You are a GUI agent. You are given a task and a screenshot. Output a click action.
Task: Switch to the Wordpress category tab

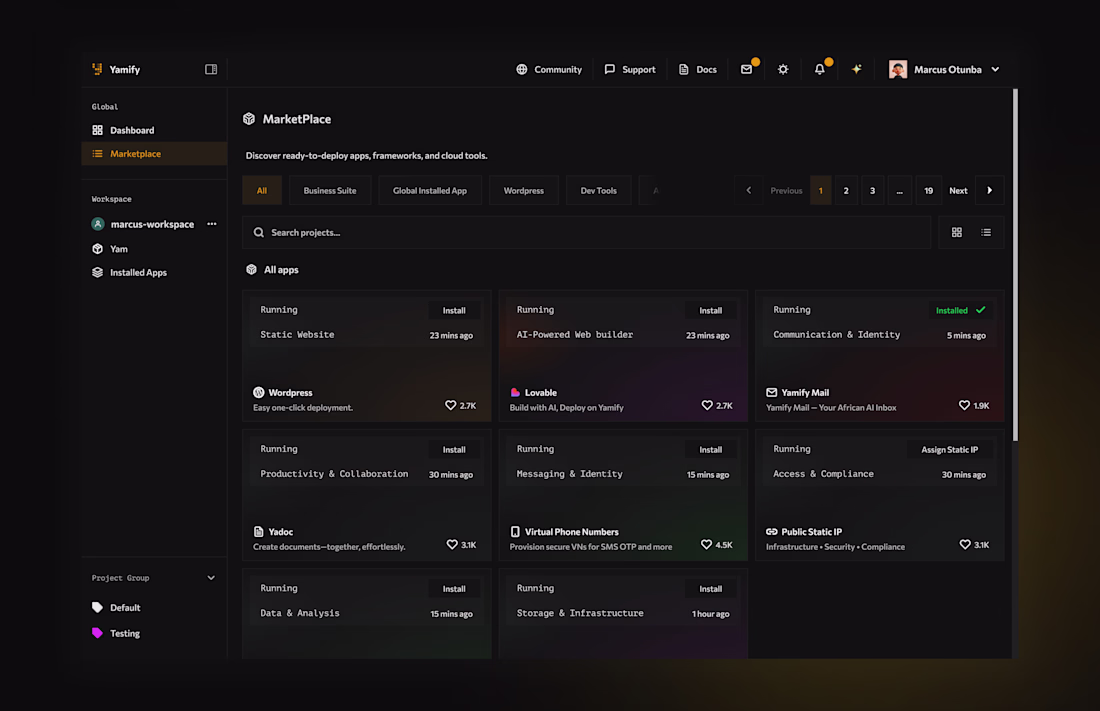[x=523, y=190]
